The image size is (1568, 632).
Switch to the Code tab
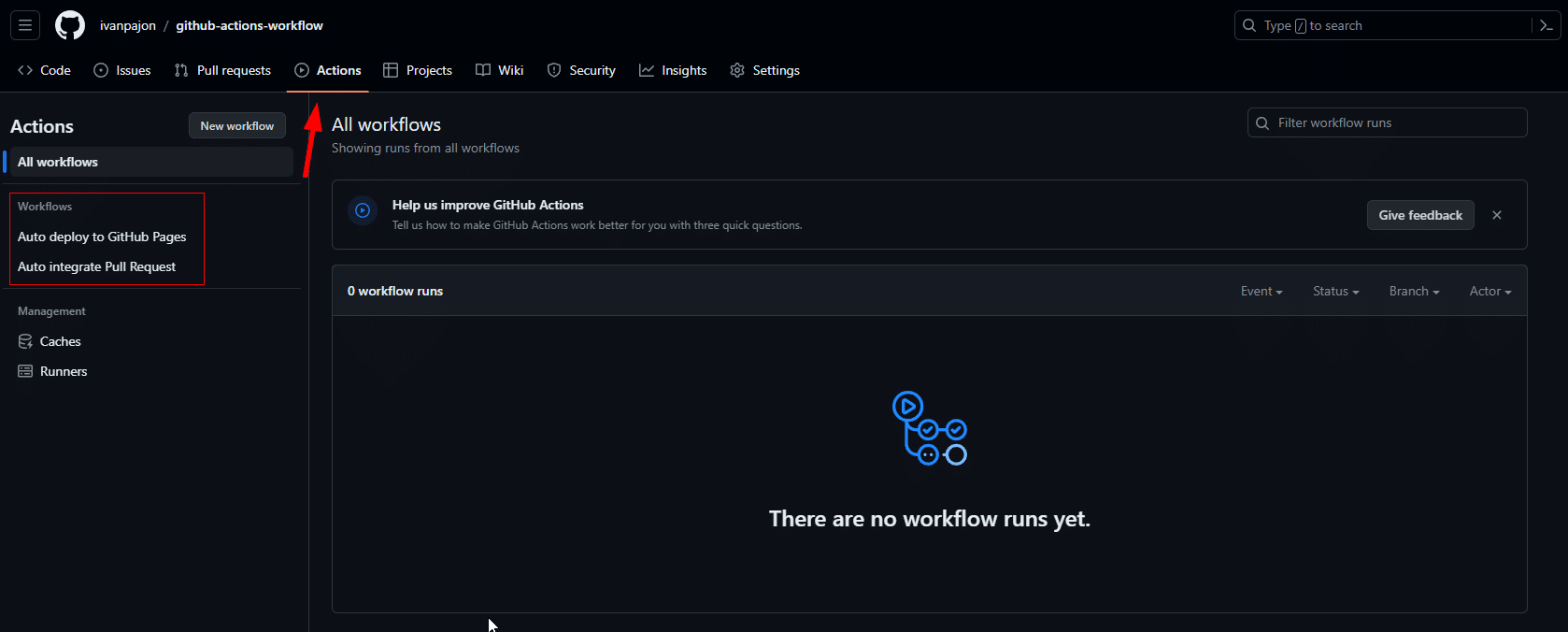pyautogui.click(x=44, y=70)
